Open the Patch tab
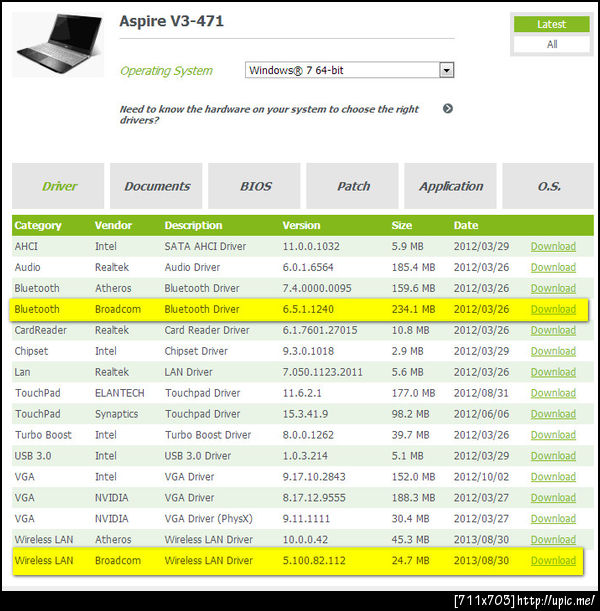Screen dimensions: 600x611 [353, 186]
